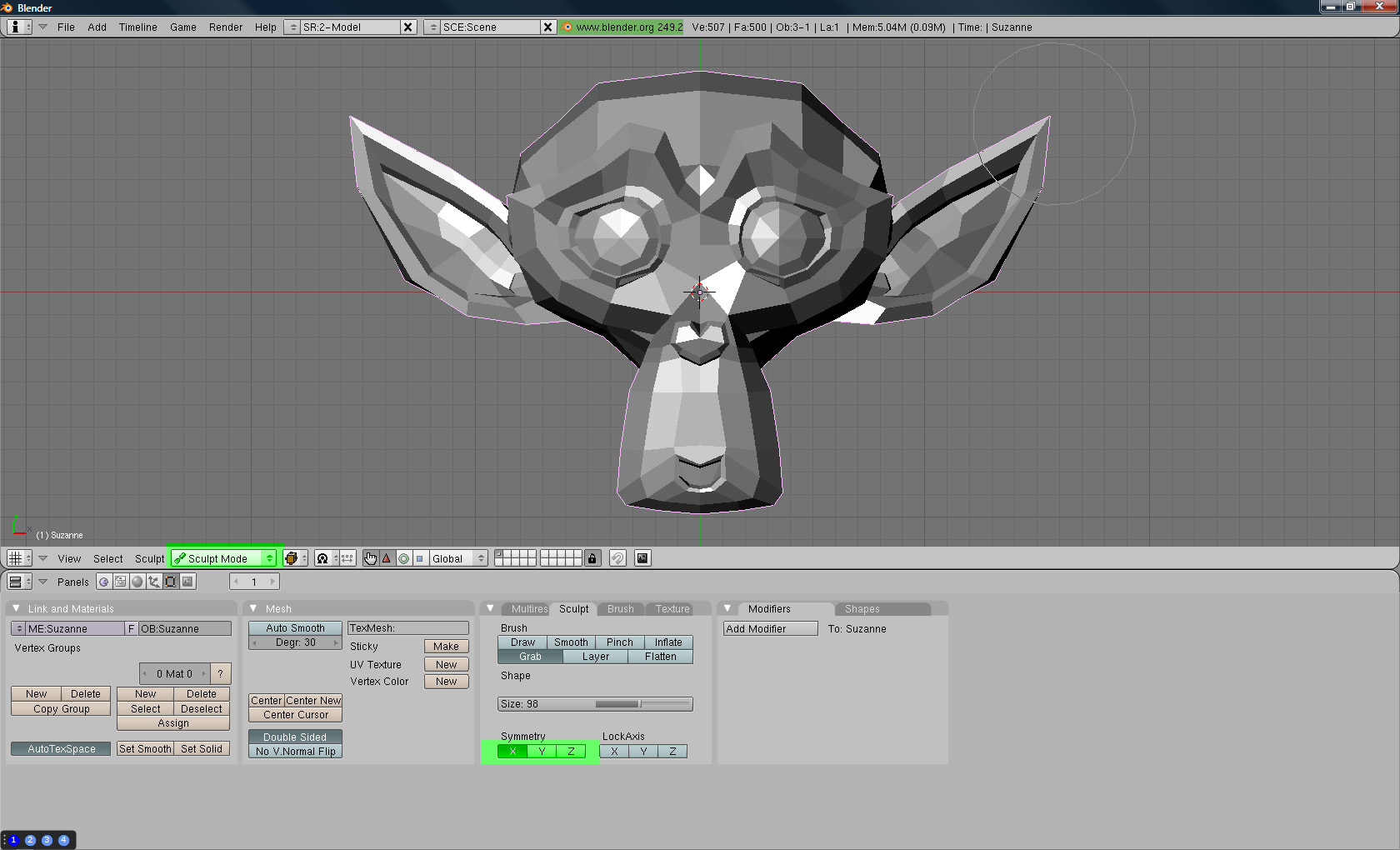Toggle the 3D transform manipulator hand icon
Screen dimensions: 1400x850
tap(370, 558)
